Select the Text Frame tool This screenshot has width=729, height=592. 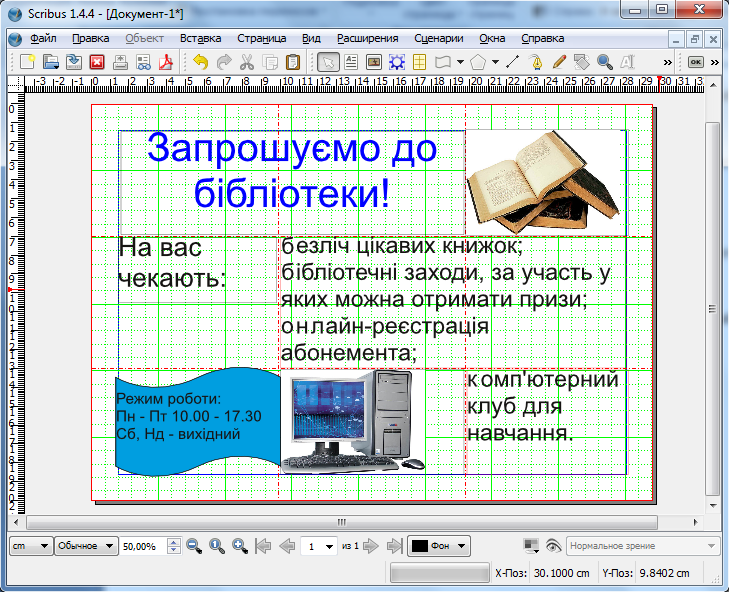(x=351, y=62)
